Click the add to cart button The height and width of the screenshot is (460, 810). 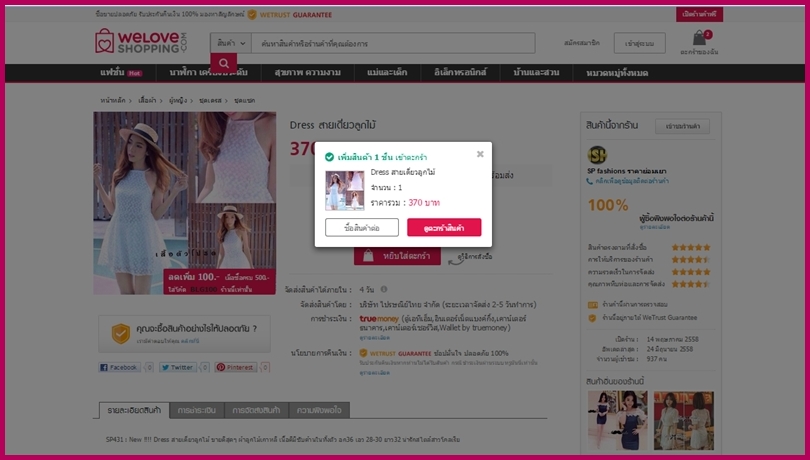pyautogui.click(x=397, y=256)
